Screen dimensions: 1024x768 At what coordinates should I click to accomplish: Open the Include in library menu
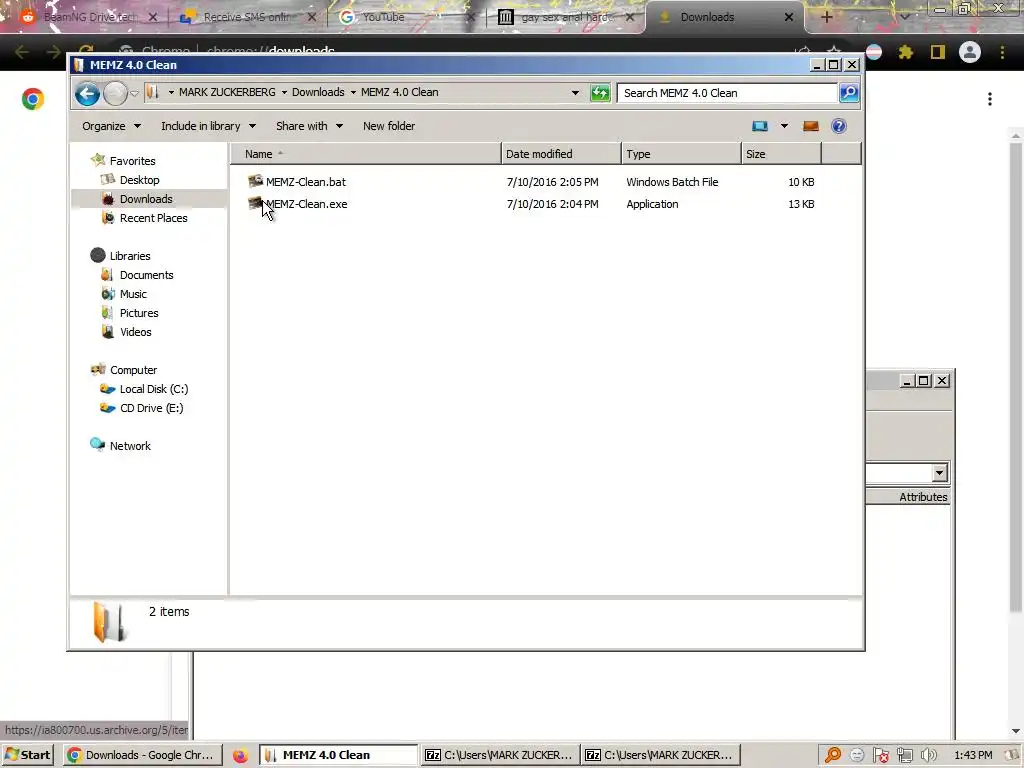(x=208, y=126)
